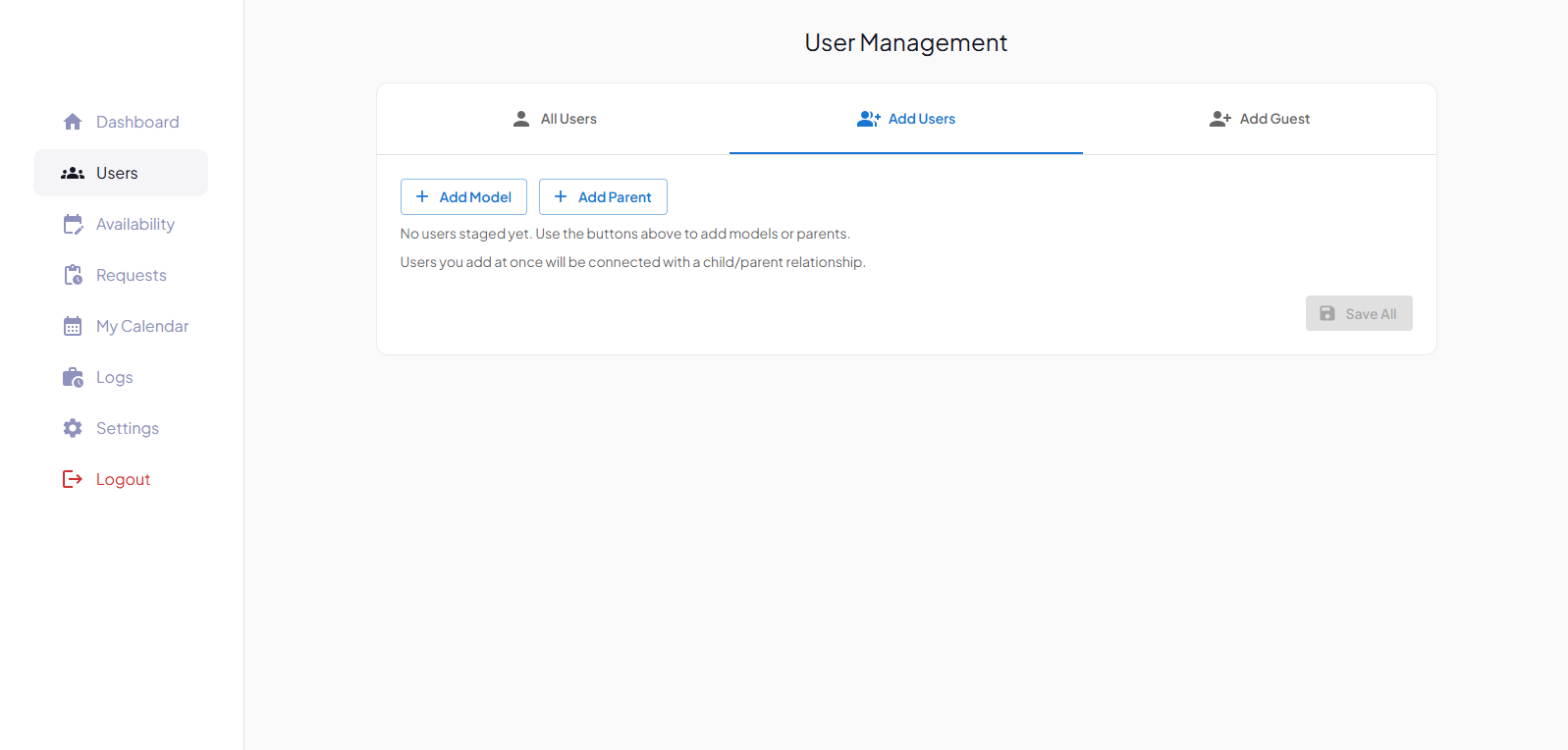The width and height of the screenshot is (1568, 750).
Task: Click the Settings gear icon
Action: (x=73, y=428)
